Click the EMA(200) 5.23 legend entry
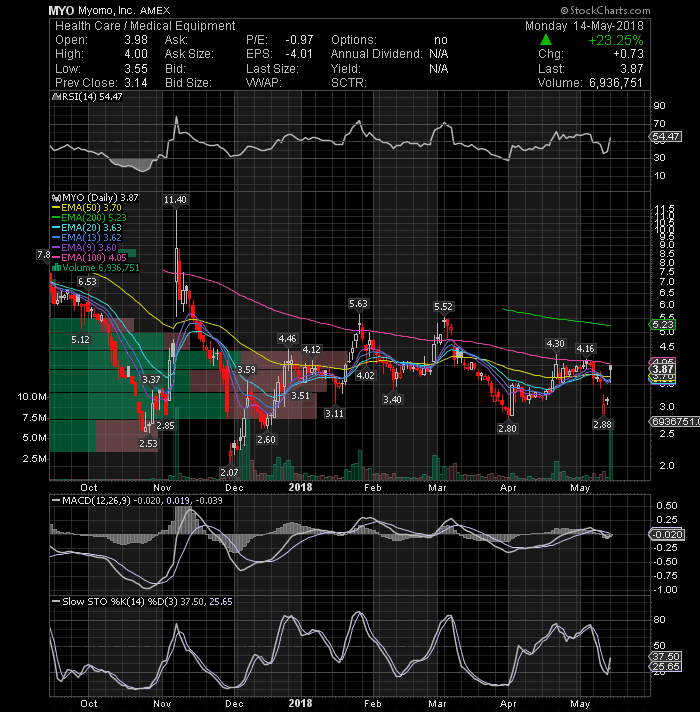Viewport: 700px width, 712px height. tap(89, 218)
